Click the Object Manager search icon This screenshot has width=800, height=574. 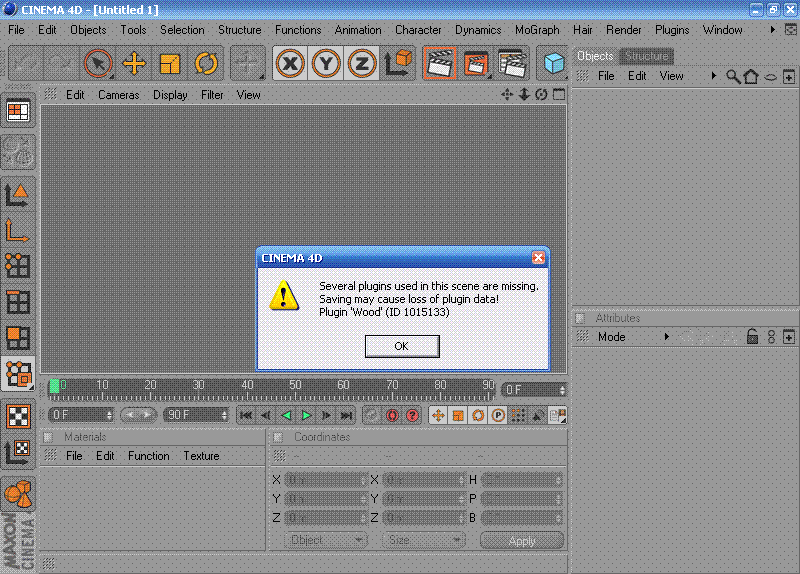click(733, 77)
